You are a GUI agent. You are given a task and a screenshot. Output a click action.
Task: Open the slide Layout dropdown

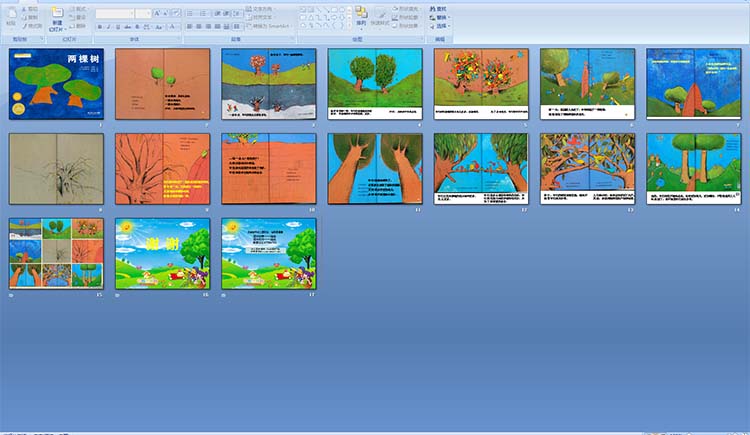click(78, 9)
